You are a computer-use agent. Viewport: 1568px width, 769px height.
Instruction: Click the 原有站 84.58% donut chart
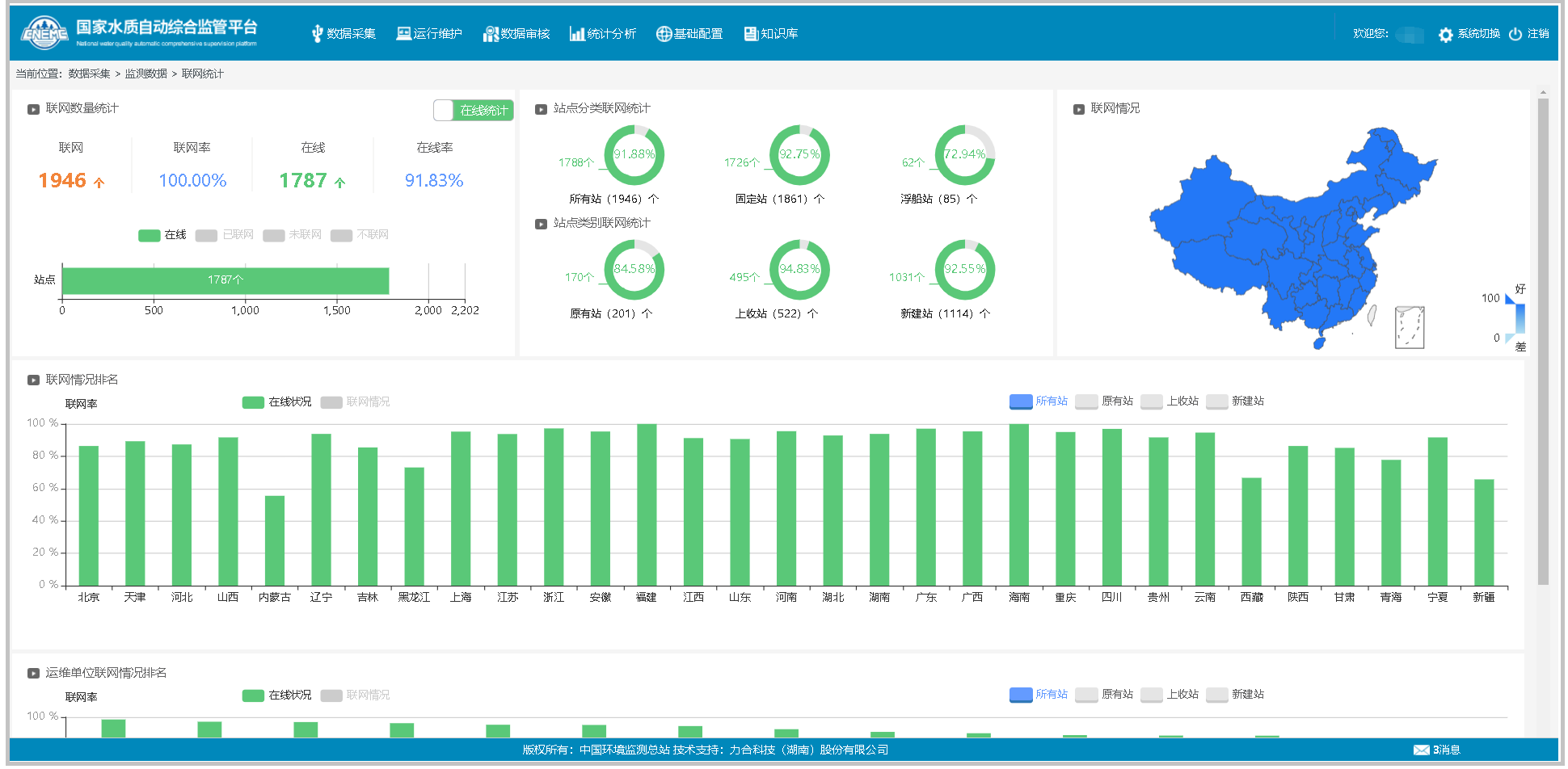tap(634, 270)
